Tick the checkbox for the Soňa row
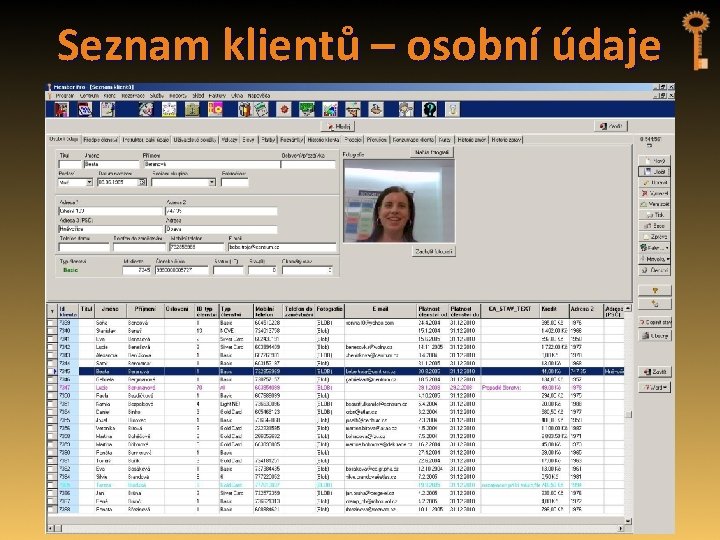The width and height of the screenshot is (720, 540). click(51, 323)
